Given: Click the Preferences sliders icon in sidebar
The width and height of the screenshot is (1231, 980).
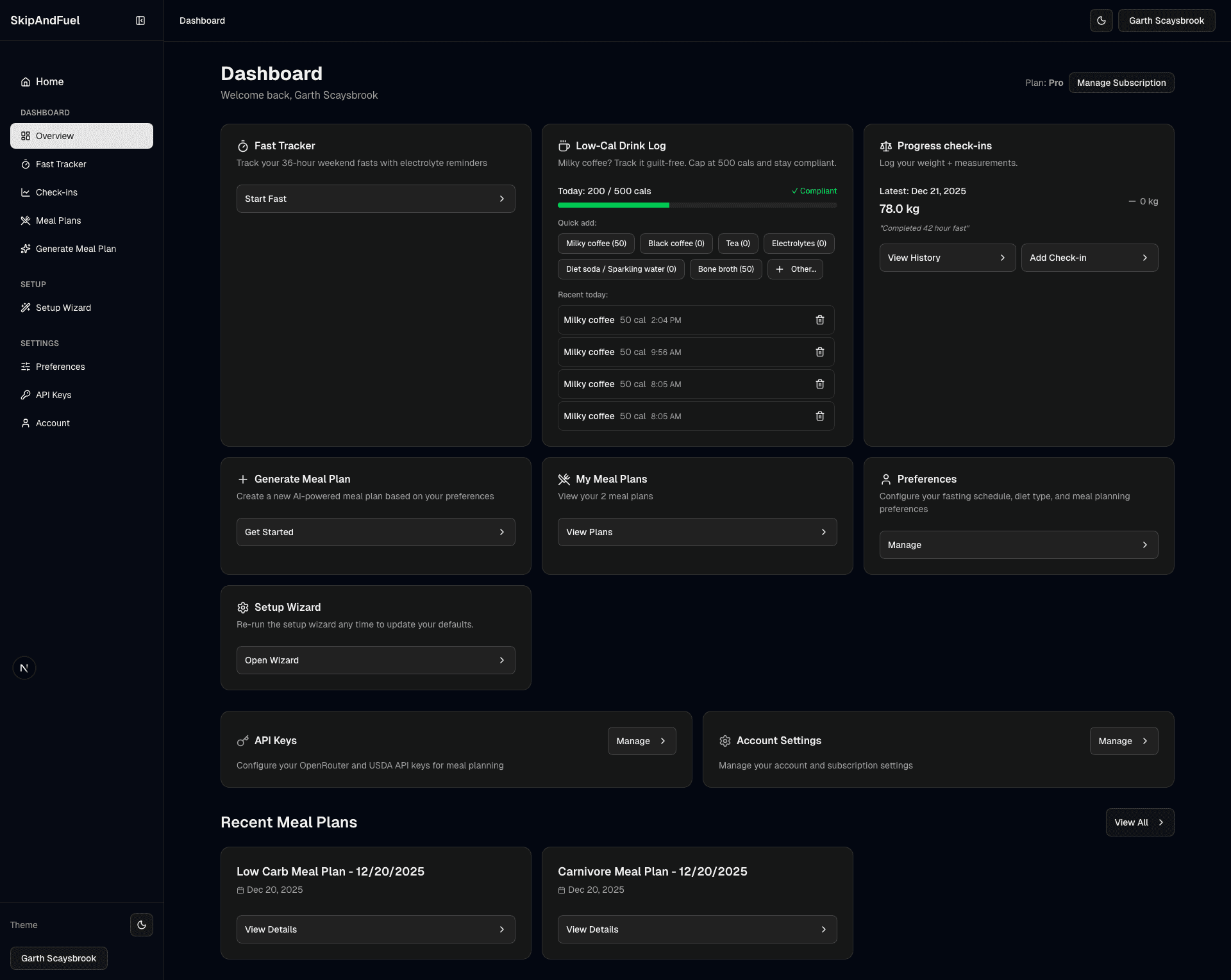Looking at the screenshot, I should click(x=26, y=367).
